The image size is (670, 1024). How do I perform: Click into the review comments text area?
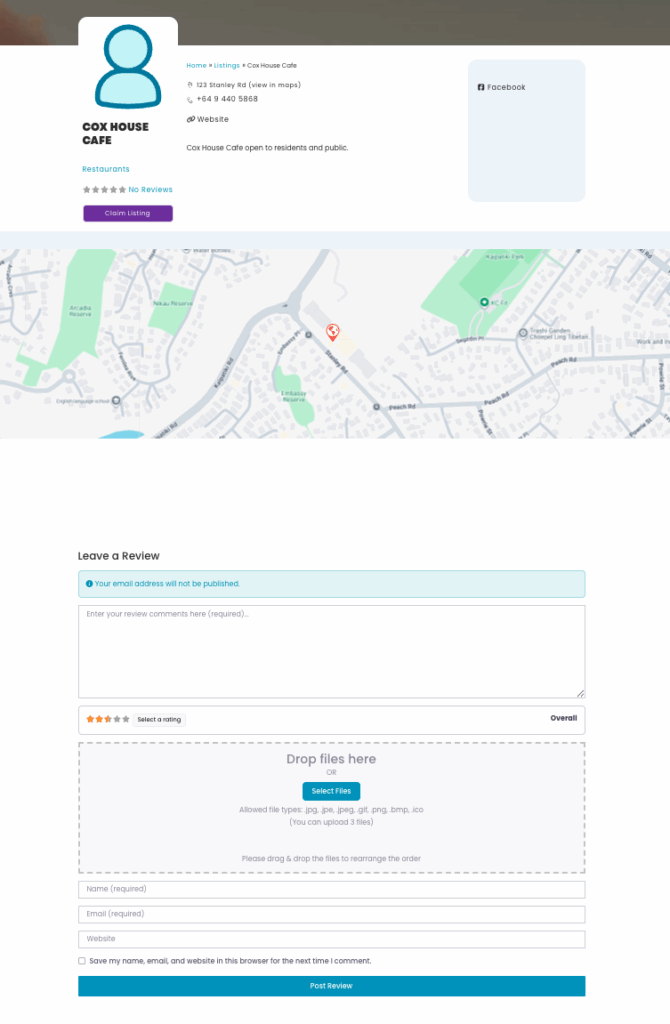pyautogui.click(x=331, y=651)
